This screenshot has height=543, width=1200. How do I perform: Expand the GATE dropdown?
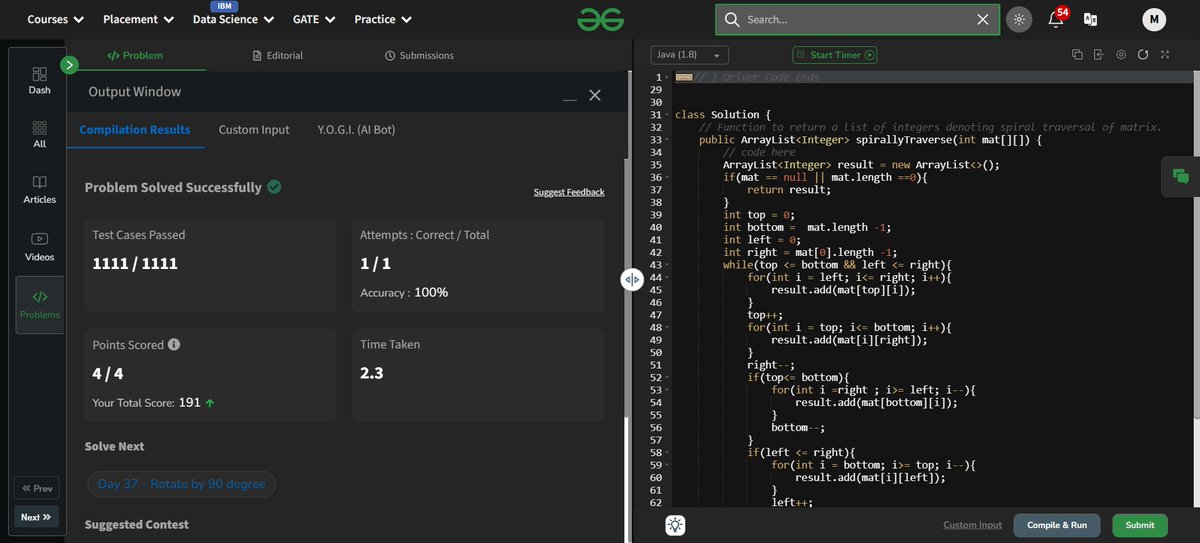(313, 19)
